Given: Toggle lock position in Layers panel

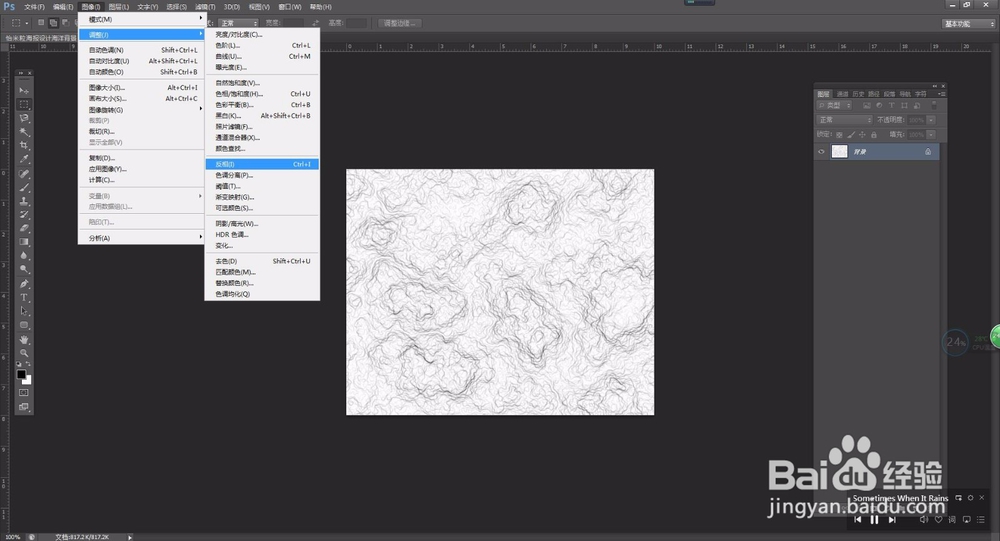Looking at the screenshot, I should 862,135.
